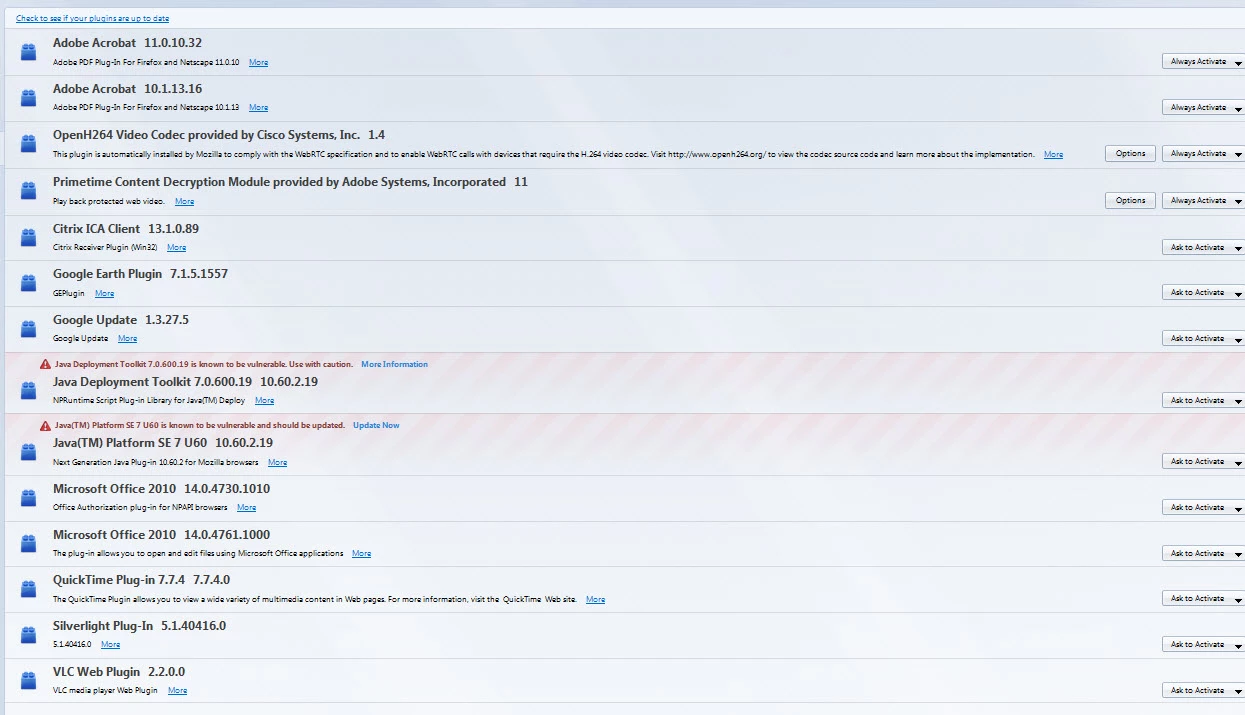Select the 'Silverlight Plug-In 5.1.40416.0' title
The height and width of the screenshot is (715, 1245).
click(140, 626)
